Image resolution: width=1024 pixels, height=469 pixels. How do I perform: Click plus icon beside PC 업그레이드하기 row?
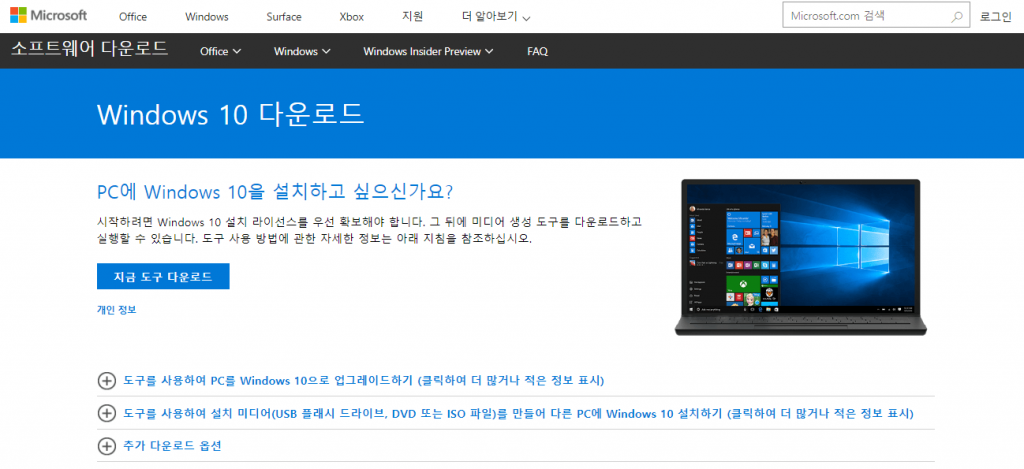click(106, 381)
